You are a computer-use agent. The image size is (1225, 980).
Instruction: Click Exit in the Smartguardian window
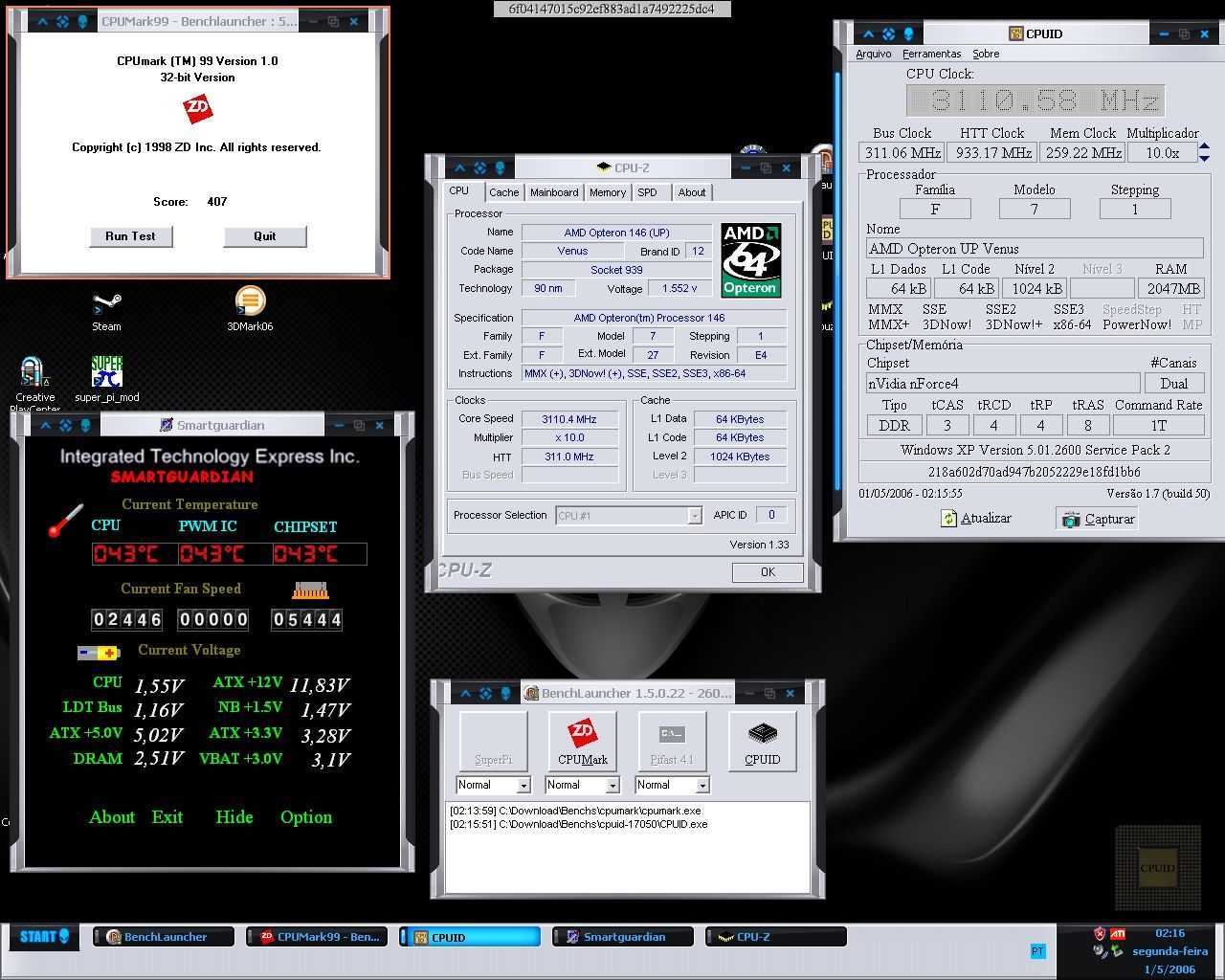pyautogui.click(x=167, y=816)
